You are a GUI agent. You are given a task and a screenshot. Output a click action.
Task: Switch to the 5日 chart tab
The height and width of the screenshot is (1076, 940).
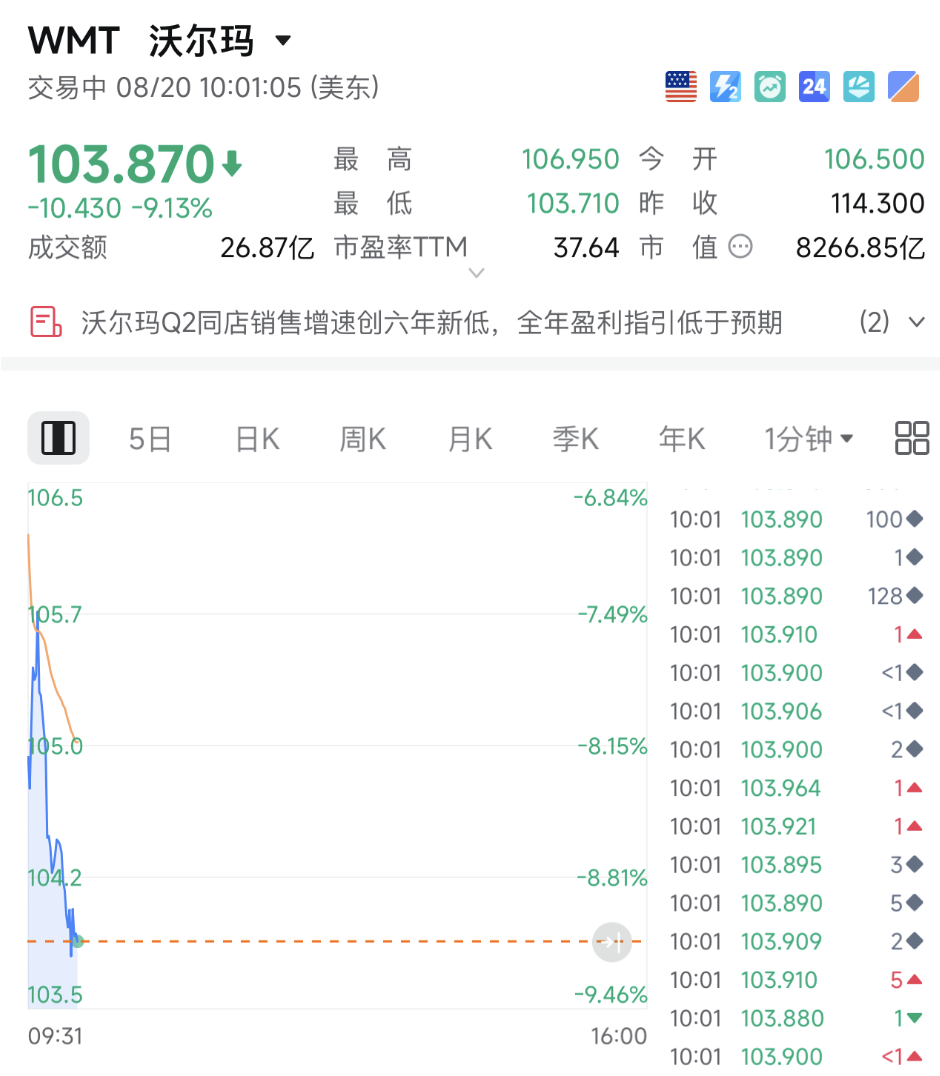point(150,439)
